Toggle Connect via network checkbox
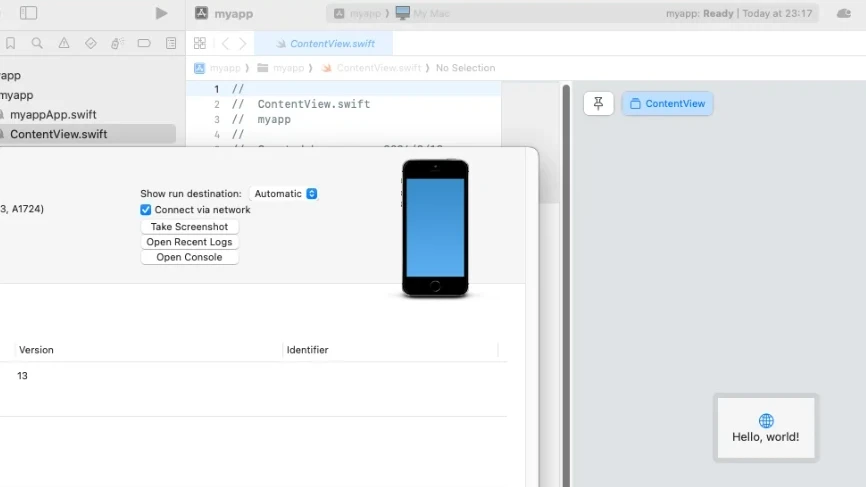 146,210
